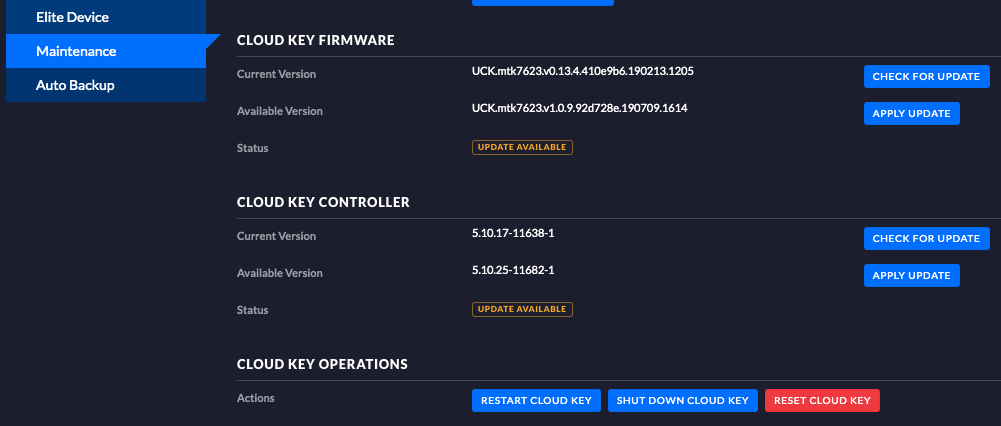Click controller Update Available status badge
Viewport: 1001px width, 426px height.
click(522, 309)
